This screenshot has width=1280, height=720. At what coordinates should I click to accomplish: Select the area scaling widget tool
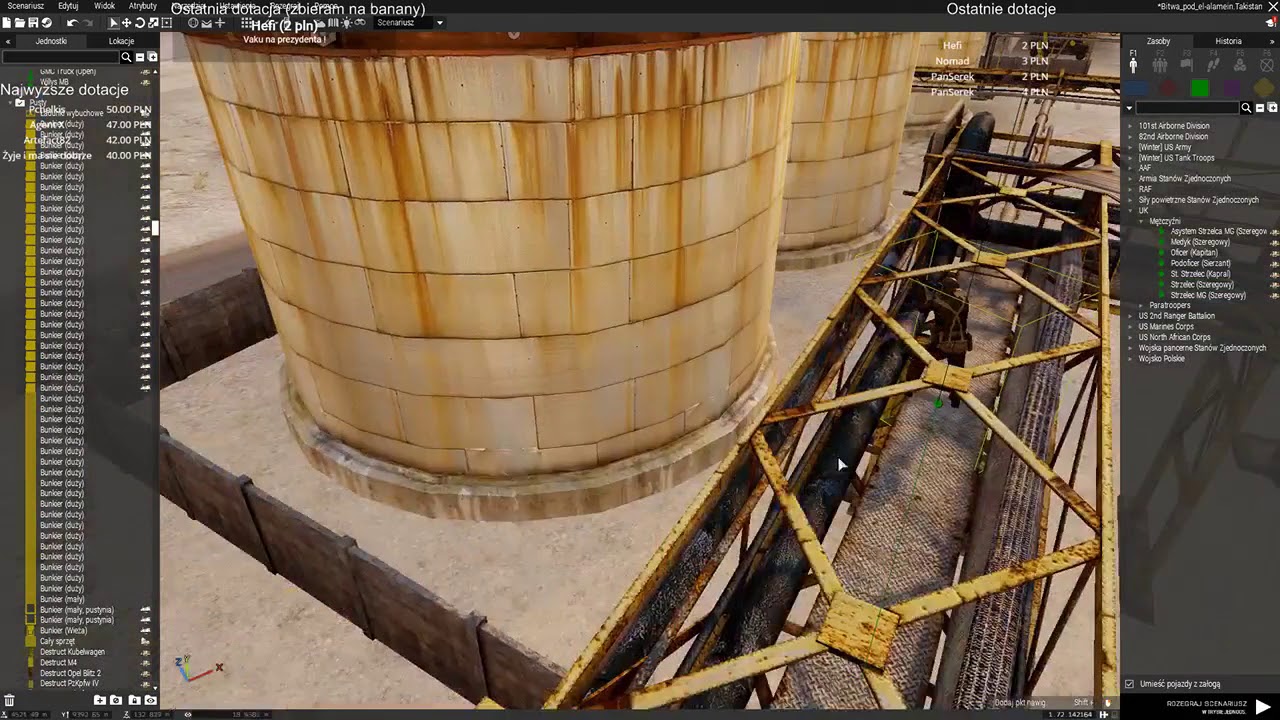click(166, 22)
